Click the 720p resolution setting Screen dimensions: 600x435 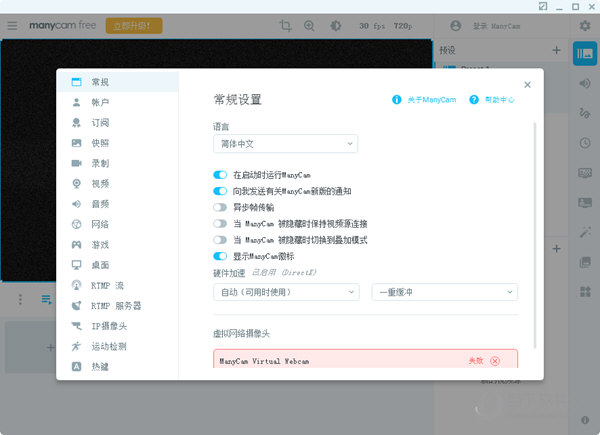point(403,26)
